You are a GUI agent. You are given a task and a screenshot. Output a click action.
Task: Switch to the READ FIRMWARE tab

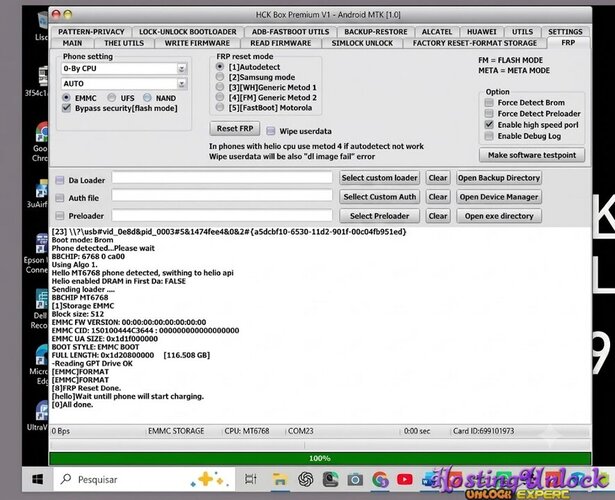(x=281, y=43)
